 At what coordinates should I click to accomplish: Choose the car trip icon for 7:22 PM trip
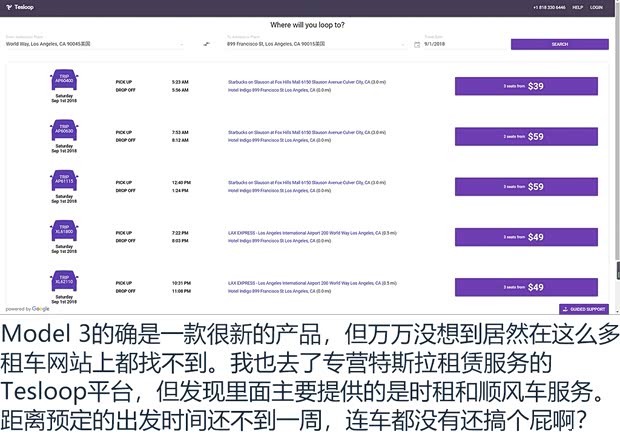point(64,231)
